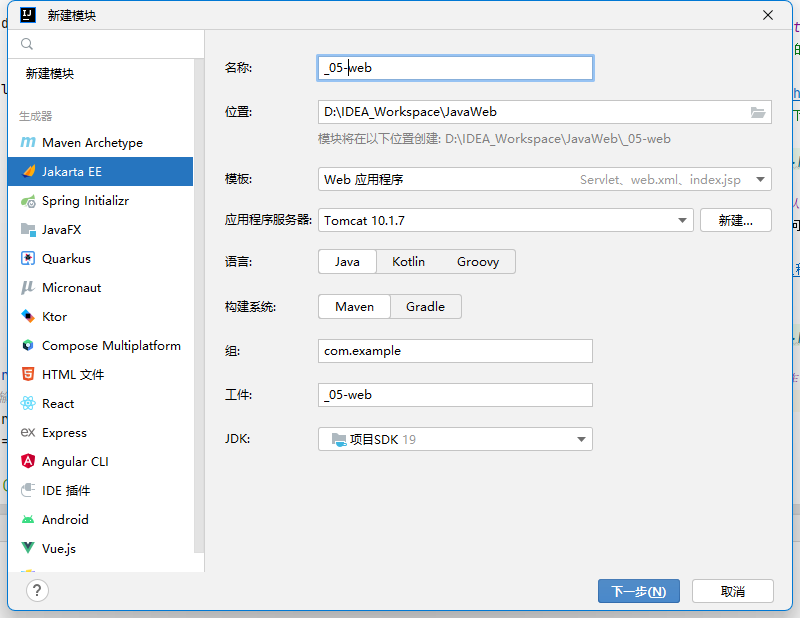The image size is (800, 618).
Task: Click the HTML5 file icon
Action: [28, 374]
